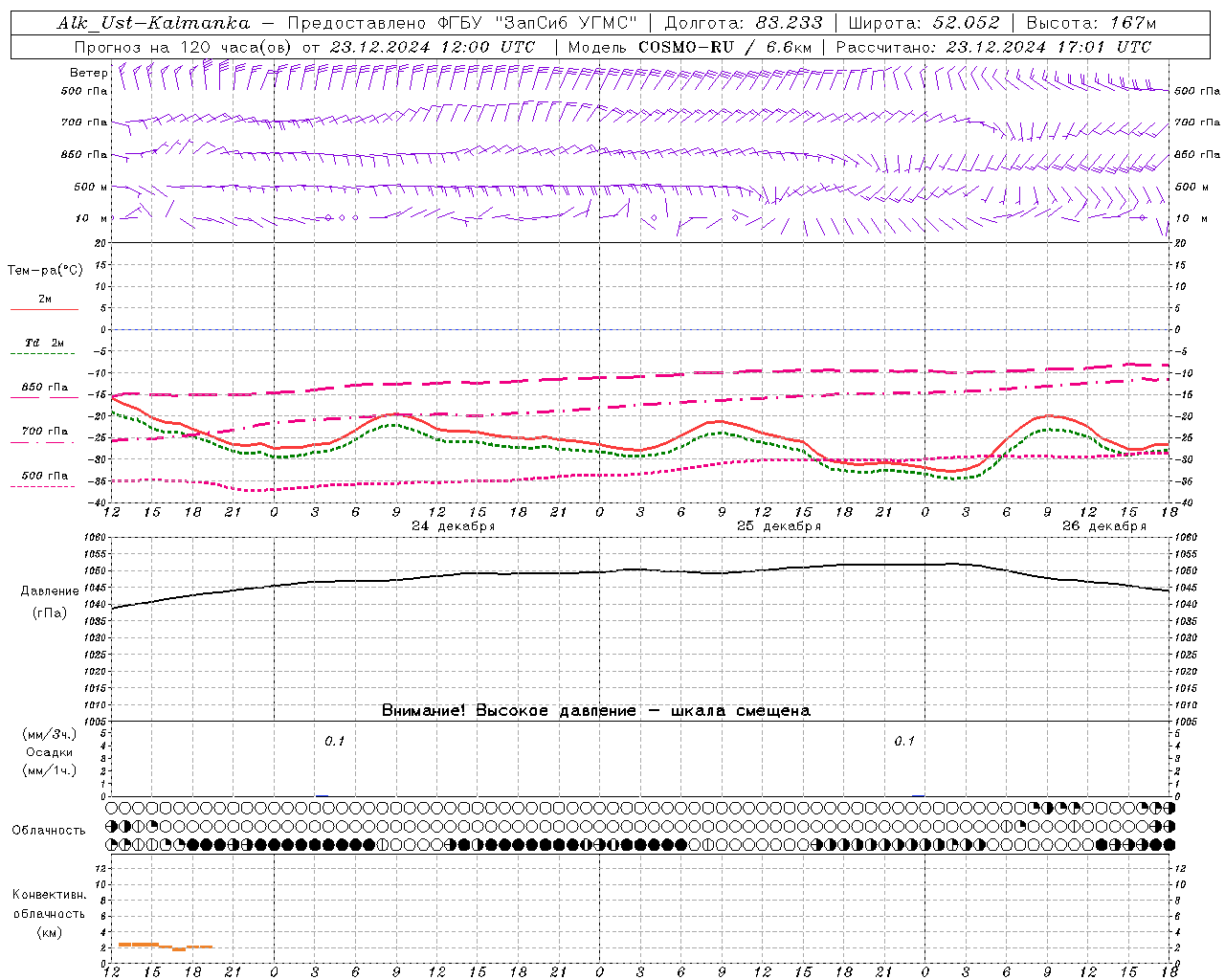Select the 'Широта: 52.052' latitude value
This screenshot has width=1225, height=980.
point(924,23)
